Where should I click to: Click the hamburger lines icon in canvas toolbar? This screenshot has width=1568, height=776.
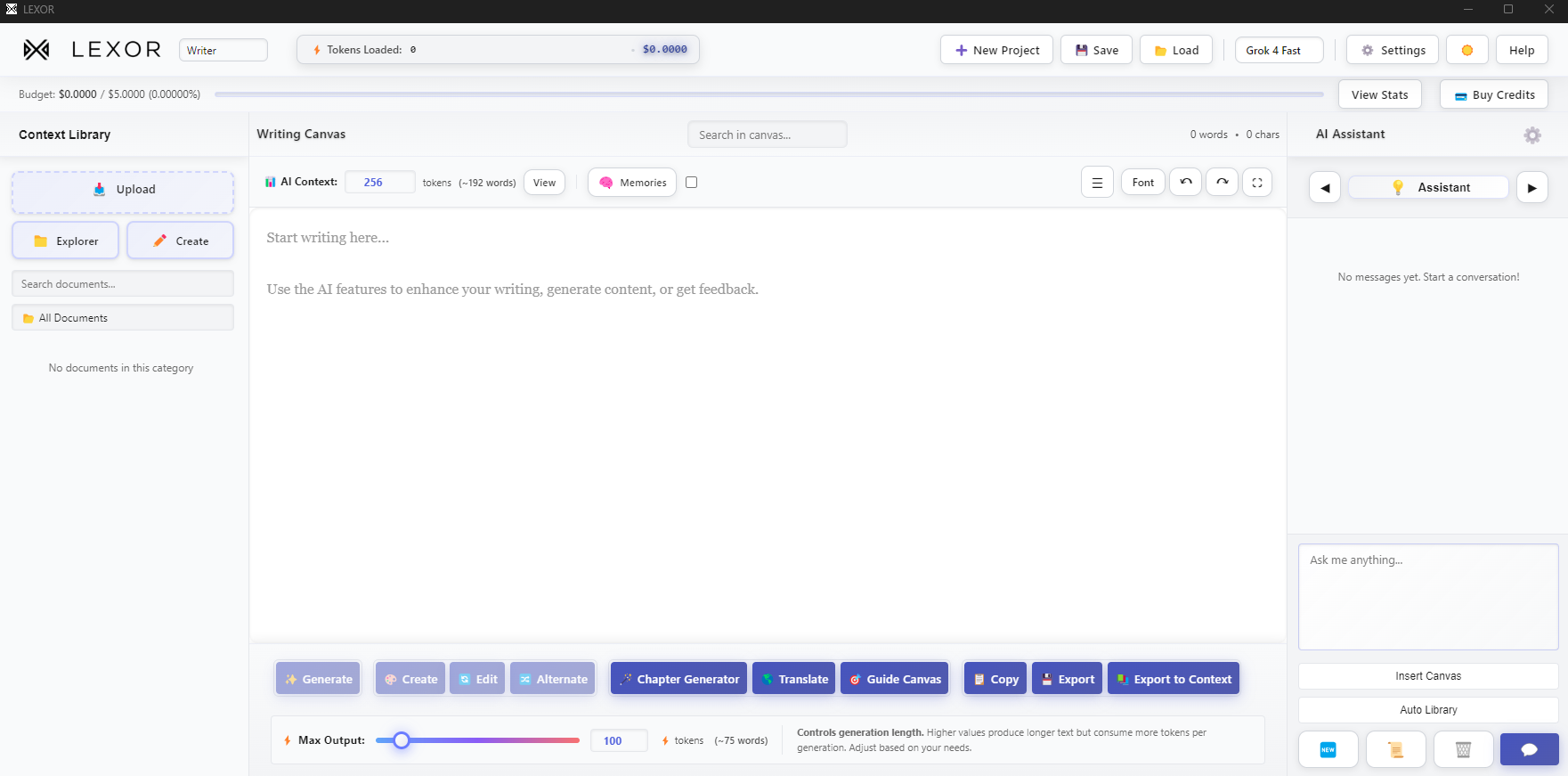tap(1097, 183)
